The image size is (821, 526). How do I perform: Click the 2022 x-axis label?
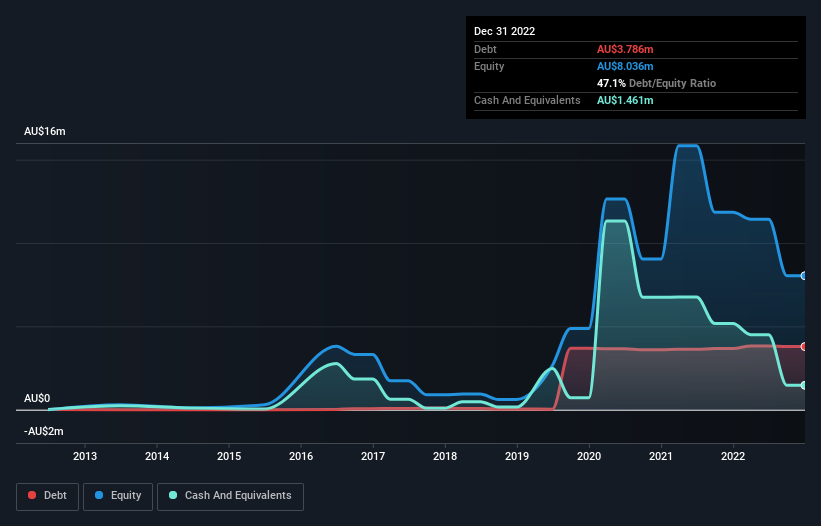(733, 456)
